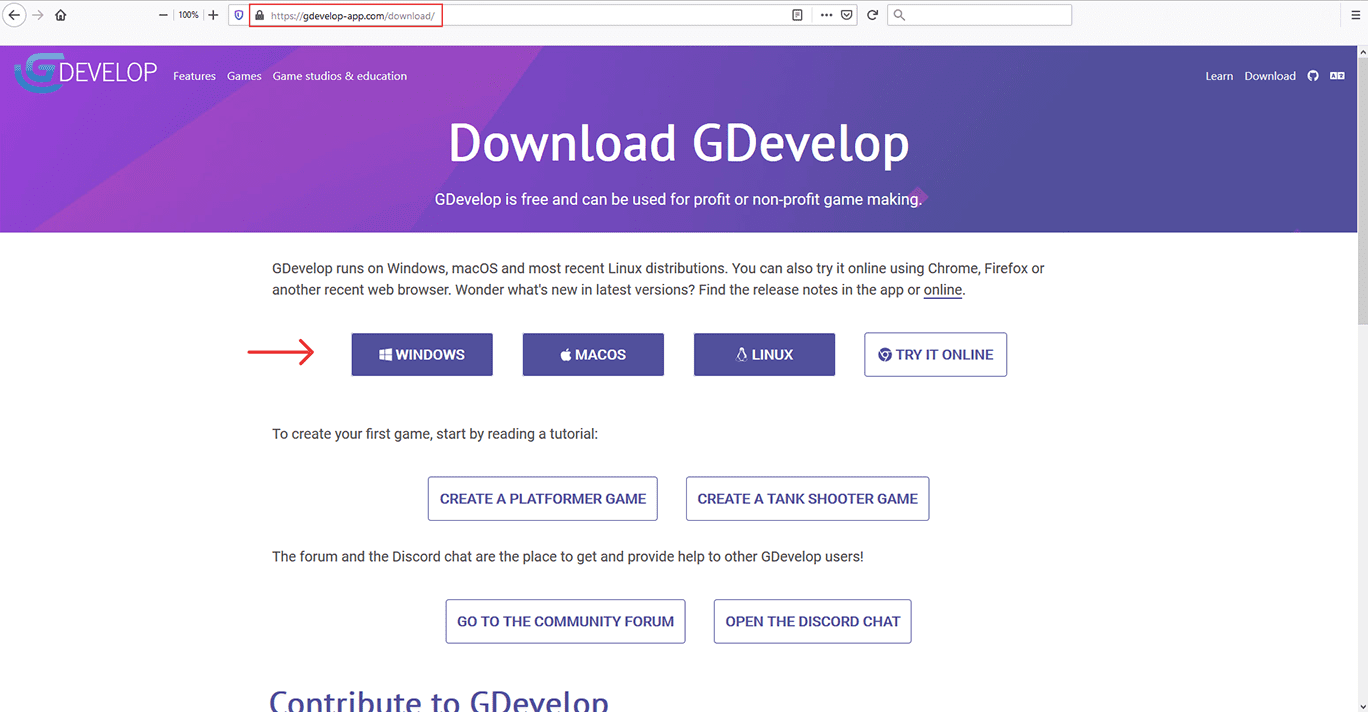Click the language switcher icon in the header

(1337, 76)
